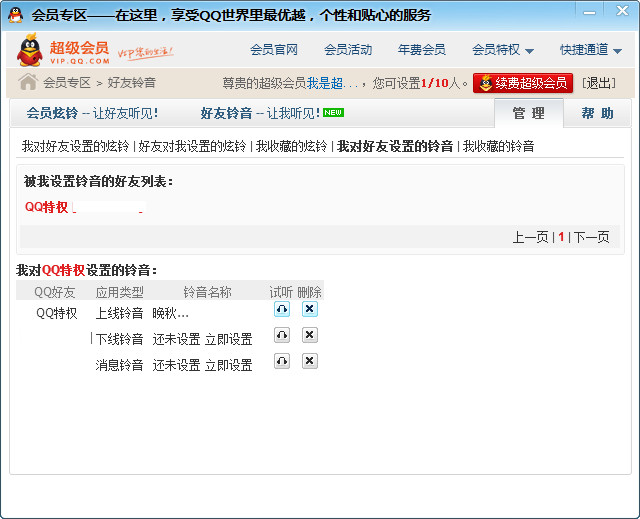Click 下线铃音 type cell
Screen dimensions: 640x519
120,339
